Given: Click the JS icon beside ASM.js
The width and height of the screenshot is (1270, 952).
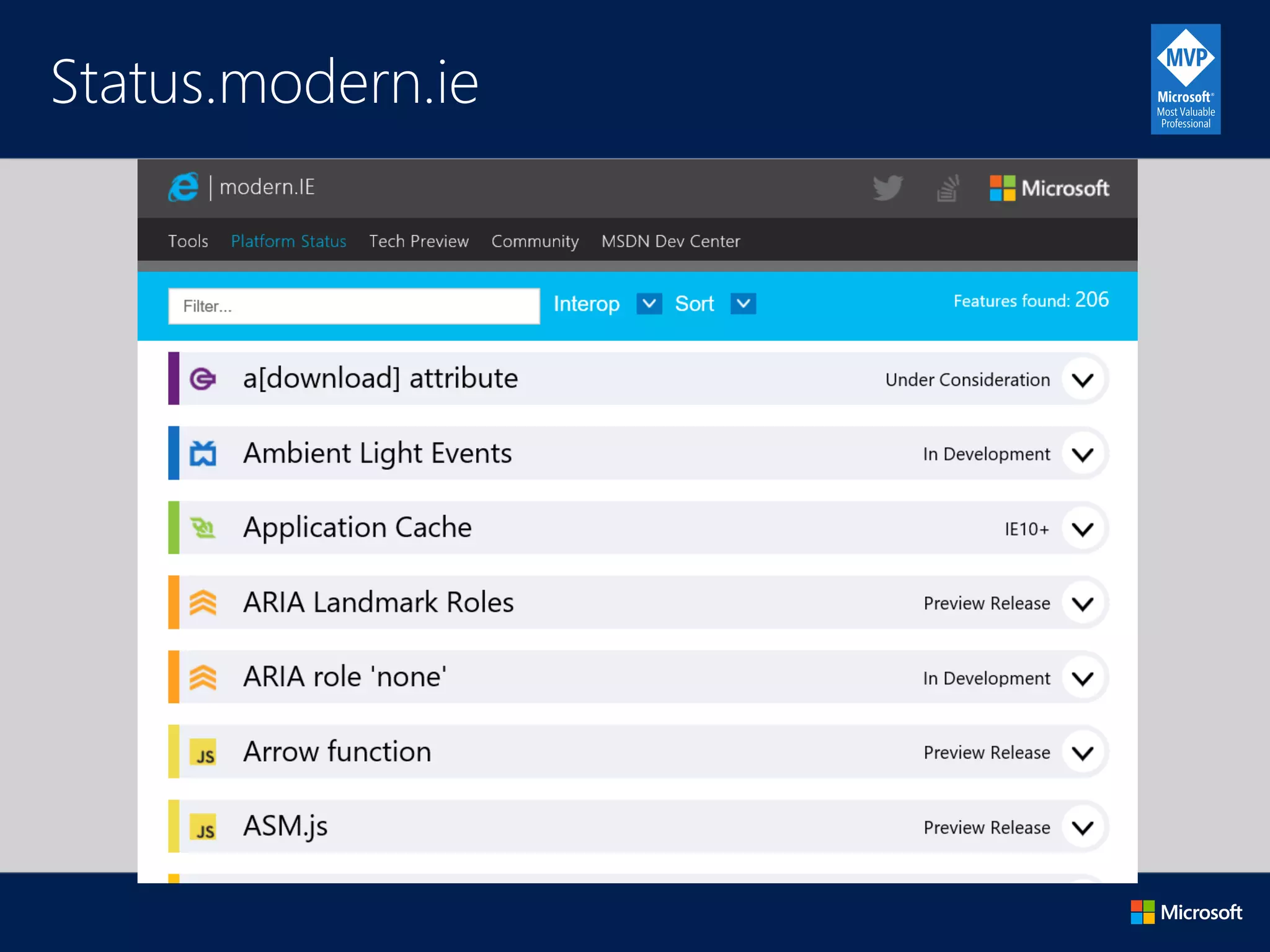Looking at the screenshot, I should coord(203,827).
